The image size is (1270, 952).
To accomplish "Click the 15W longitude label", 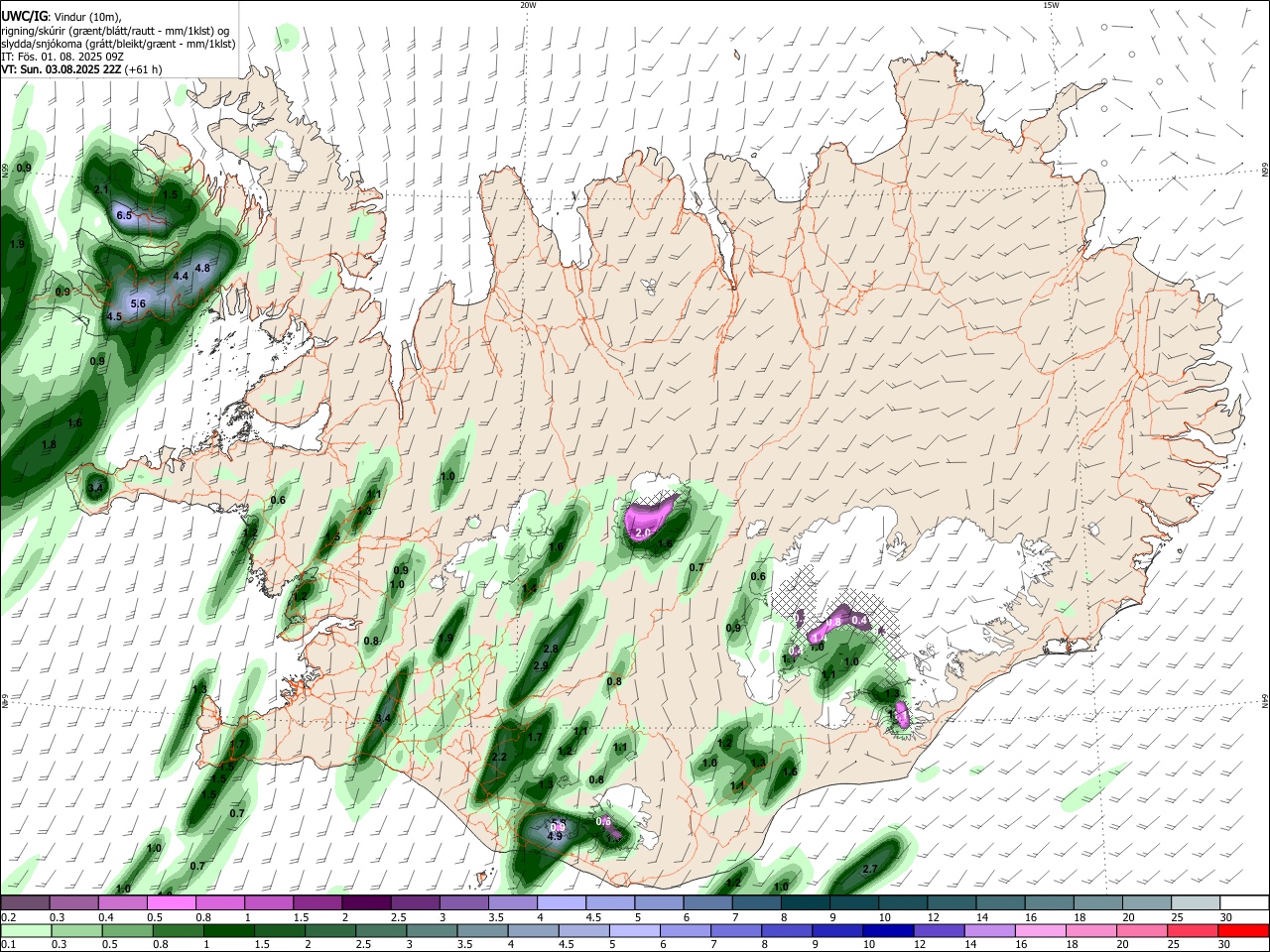I will coord(1051,5).
